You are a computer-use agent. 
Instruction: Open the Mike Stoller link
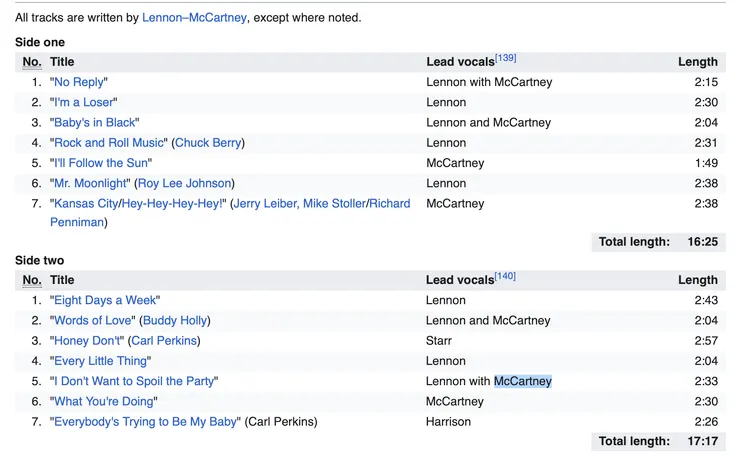[335, 203]
